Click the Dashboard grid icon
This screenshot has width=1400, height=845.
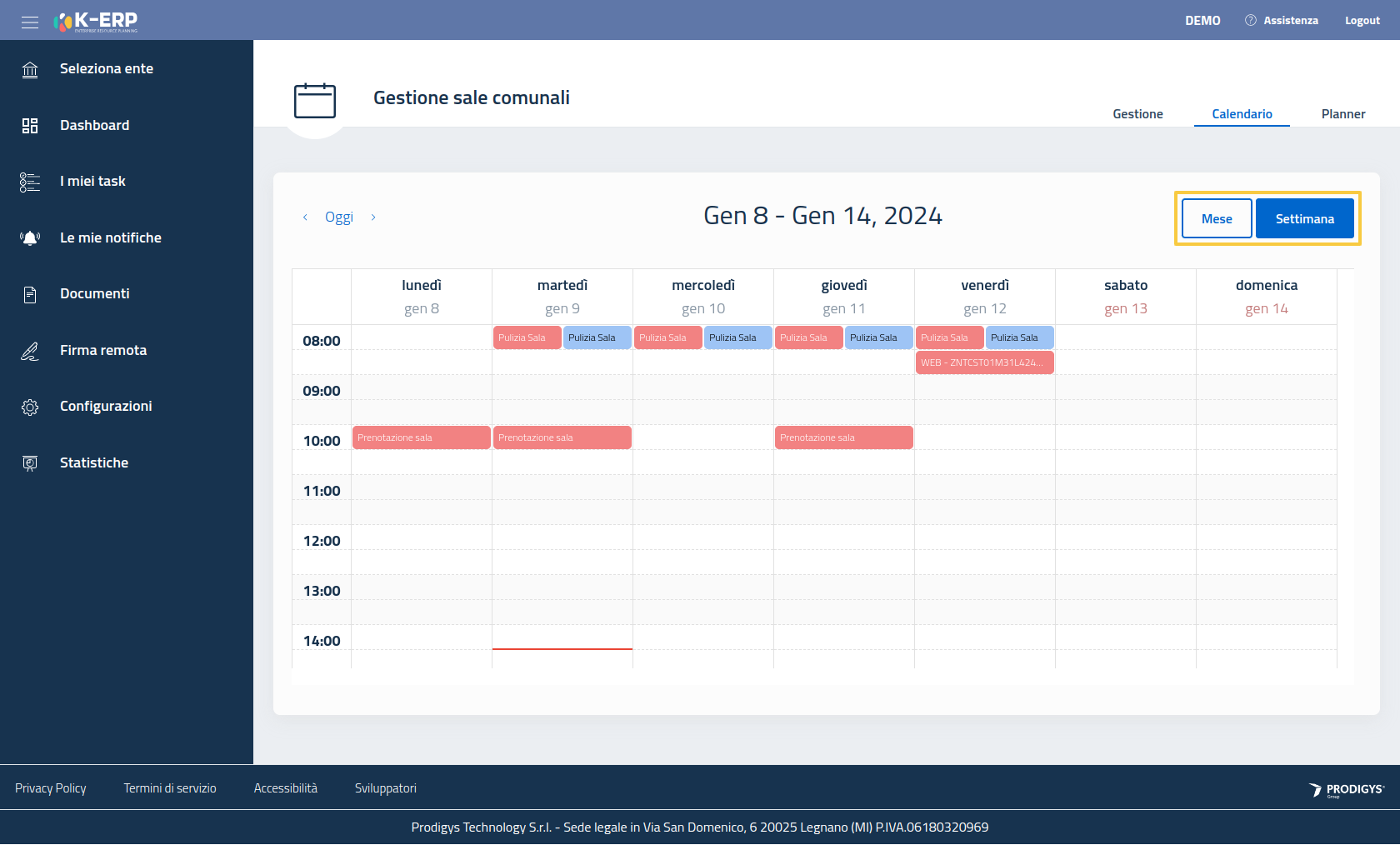(x=30, y=126)
